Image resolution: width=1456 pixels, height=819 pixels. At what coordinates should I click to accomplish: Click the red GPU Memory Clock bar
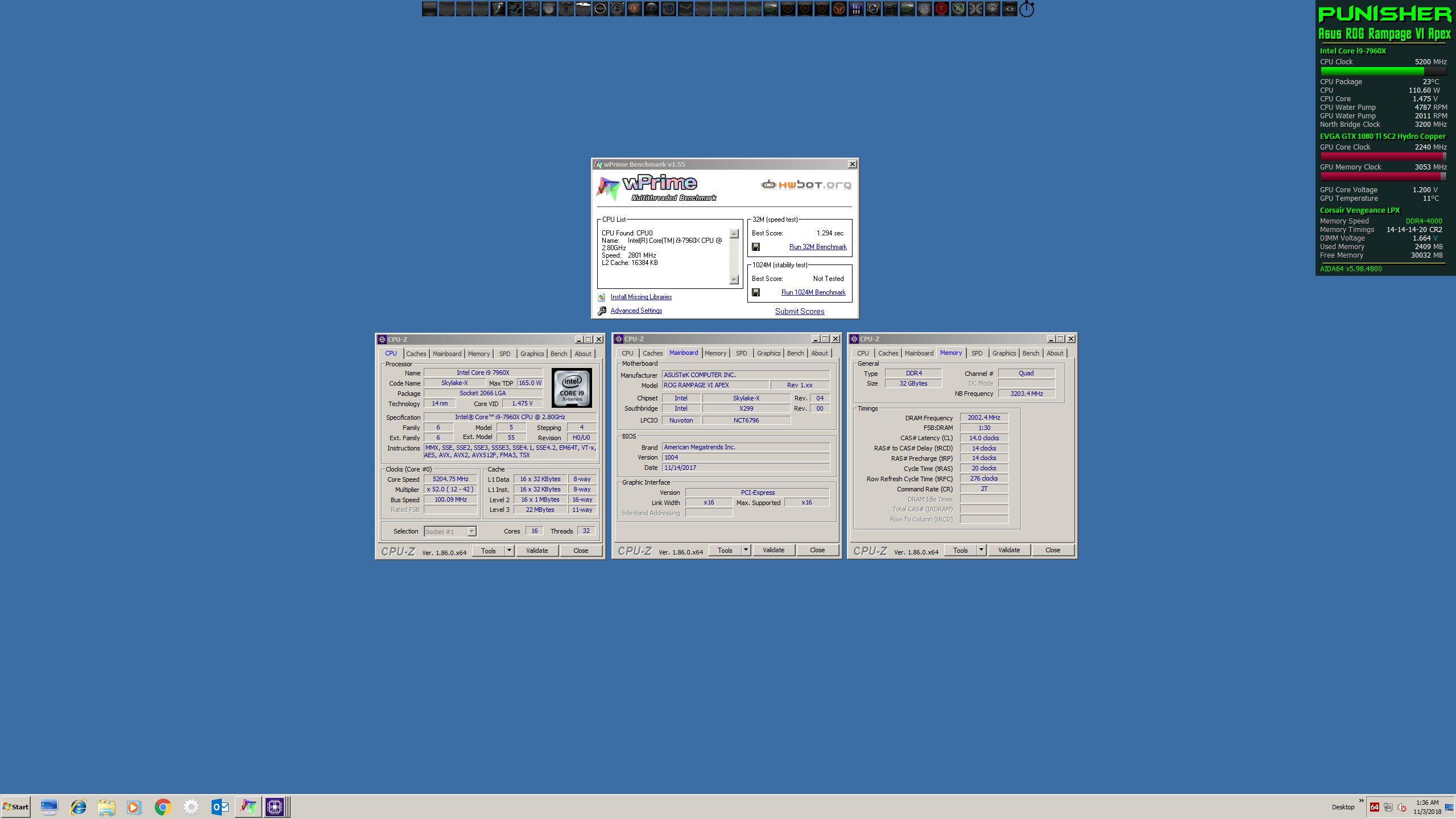click(1383, 176)
